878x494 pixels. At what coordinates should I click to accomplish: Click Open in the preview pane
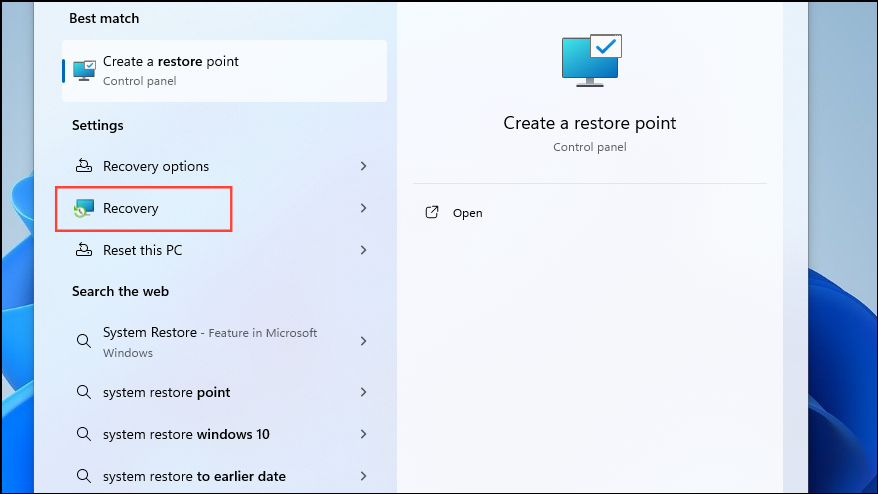[468, 213]
